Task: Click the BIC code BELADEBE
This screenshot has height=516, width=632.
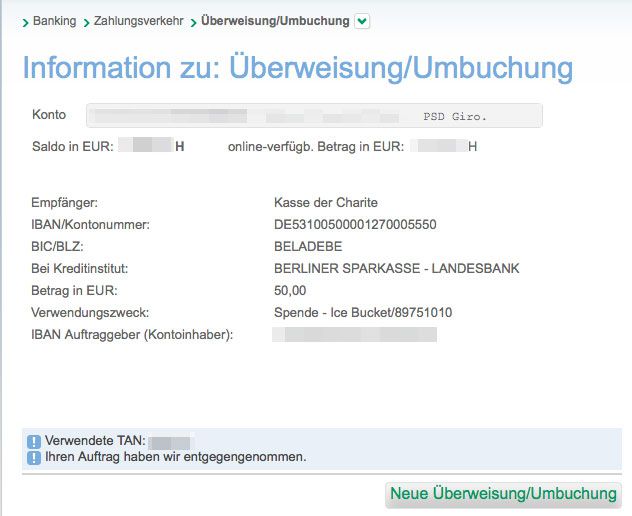Action: [x=308, y=247]
